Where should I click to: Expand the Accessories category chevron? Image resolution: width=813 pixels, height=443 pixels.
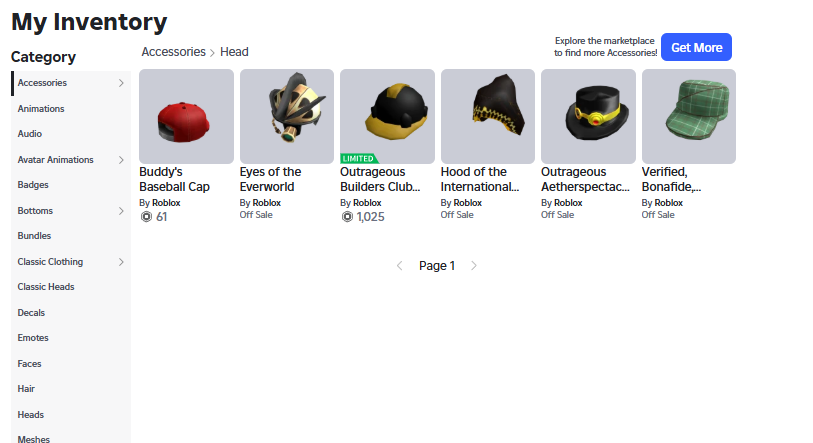tap(121, 83)
